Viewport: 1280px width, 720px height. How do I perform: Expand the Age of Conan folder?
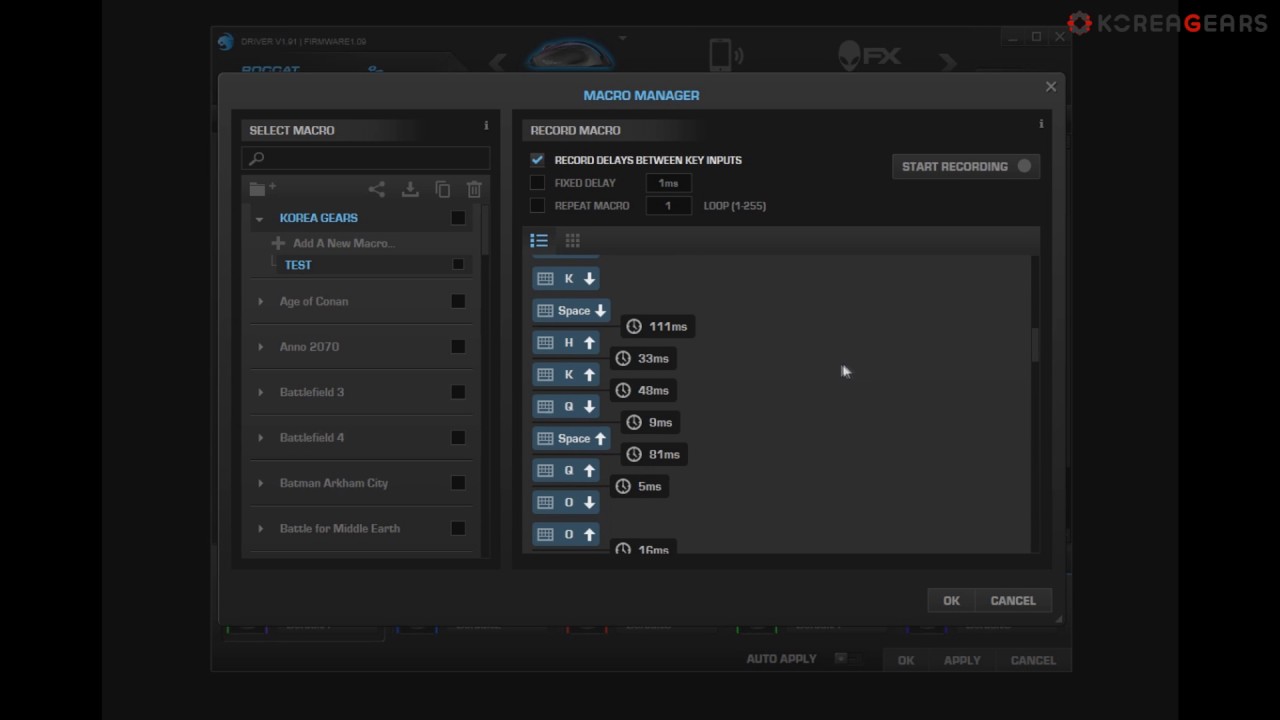(261, 302)
